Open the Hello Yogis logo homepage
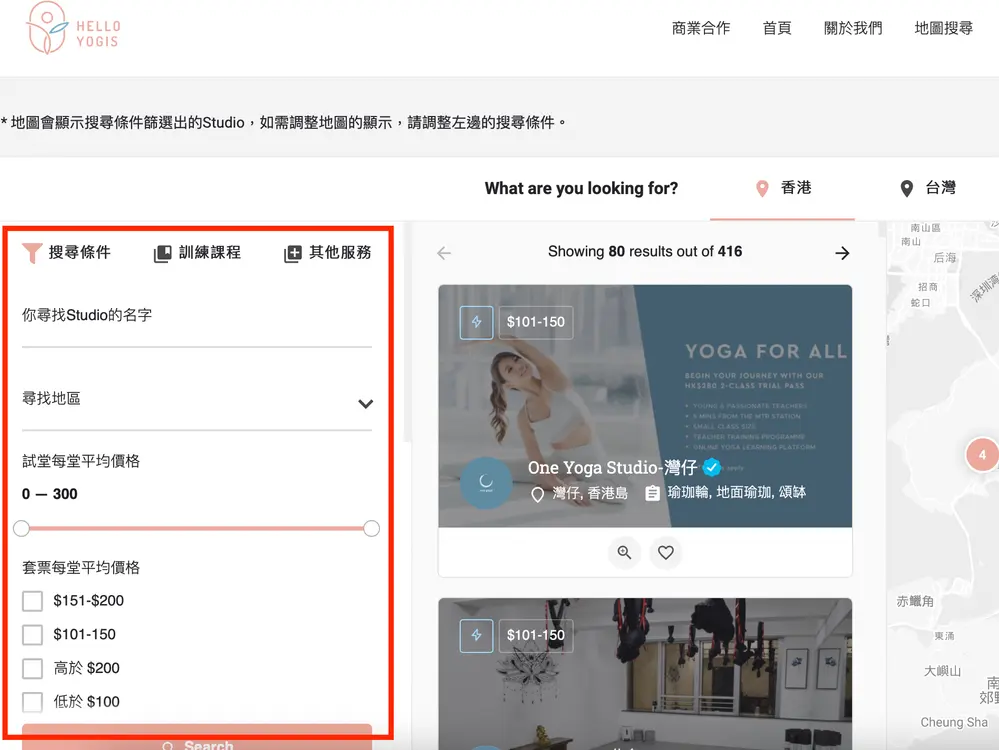The image size is (999, 750). 73,29
